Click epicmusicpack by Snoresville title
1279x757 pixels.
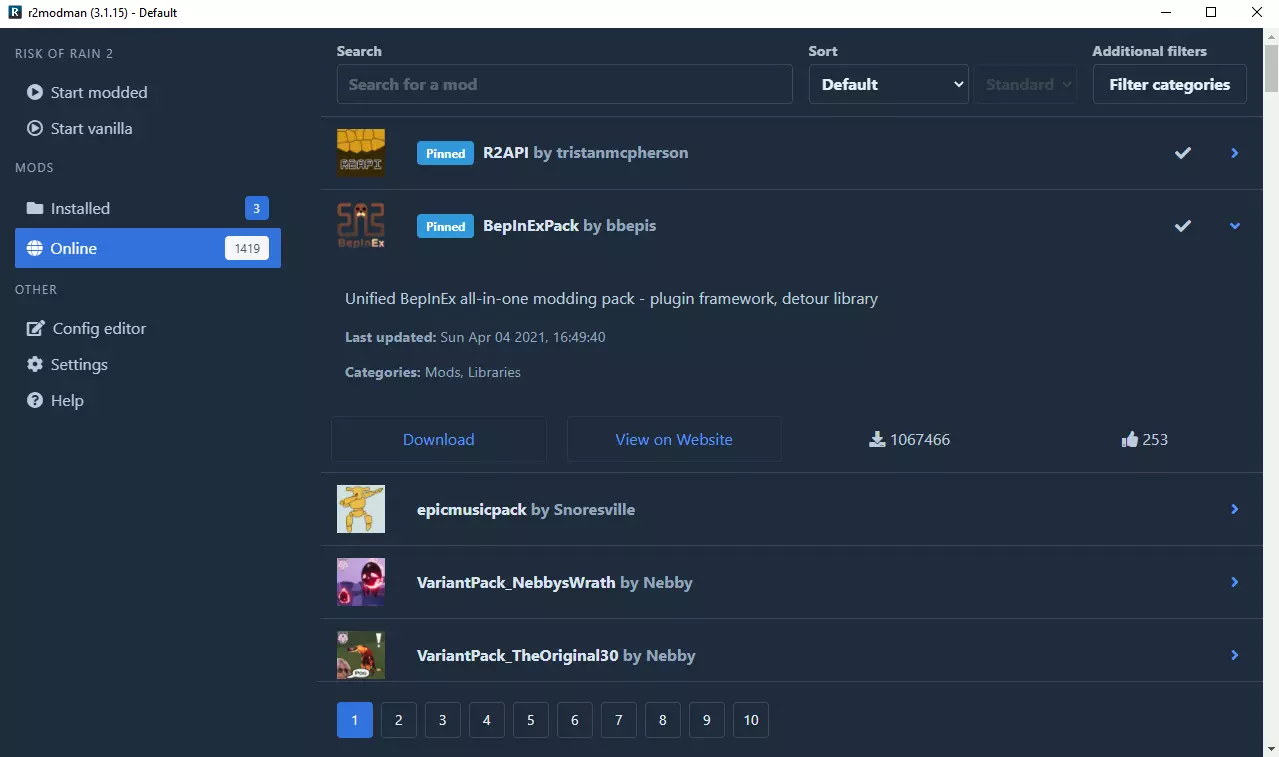tap(526, 509)
